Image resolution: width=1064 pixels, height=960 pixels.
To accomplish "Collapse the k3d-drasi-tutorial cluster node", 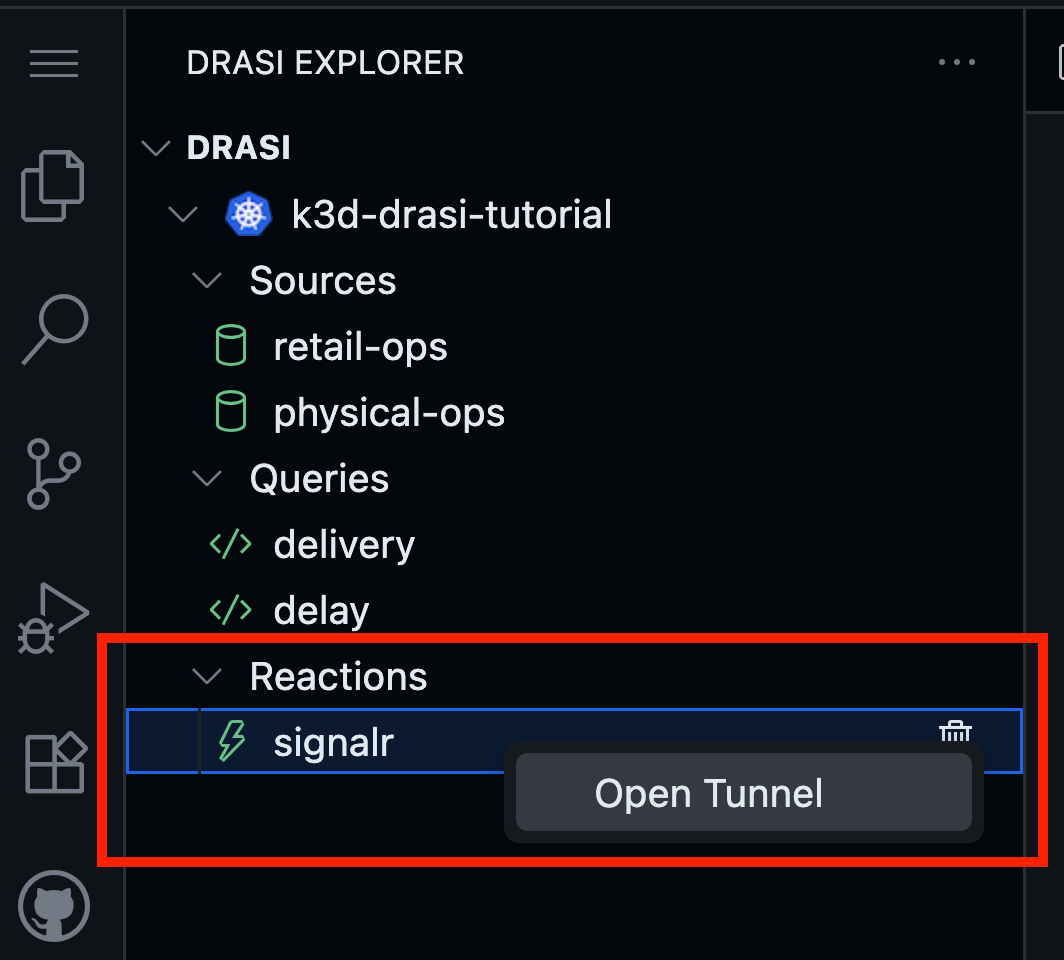I will point(183,214).
